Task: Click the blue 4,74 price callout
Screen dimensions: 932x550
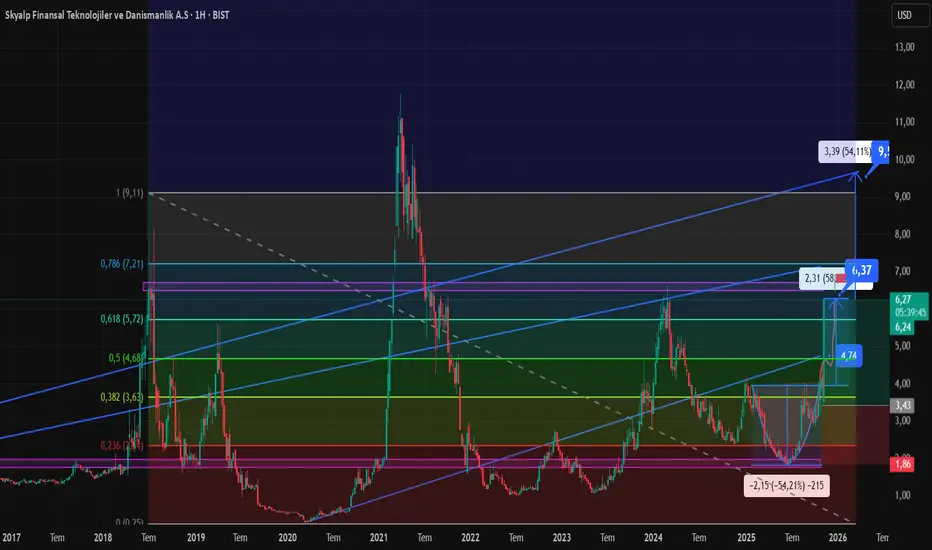Action: (848, 356)
